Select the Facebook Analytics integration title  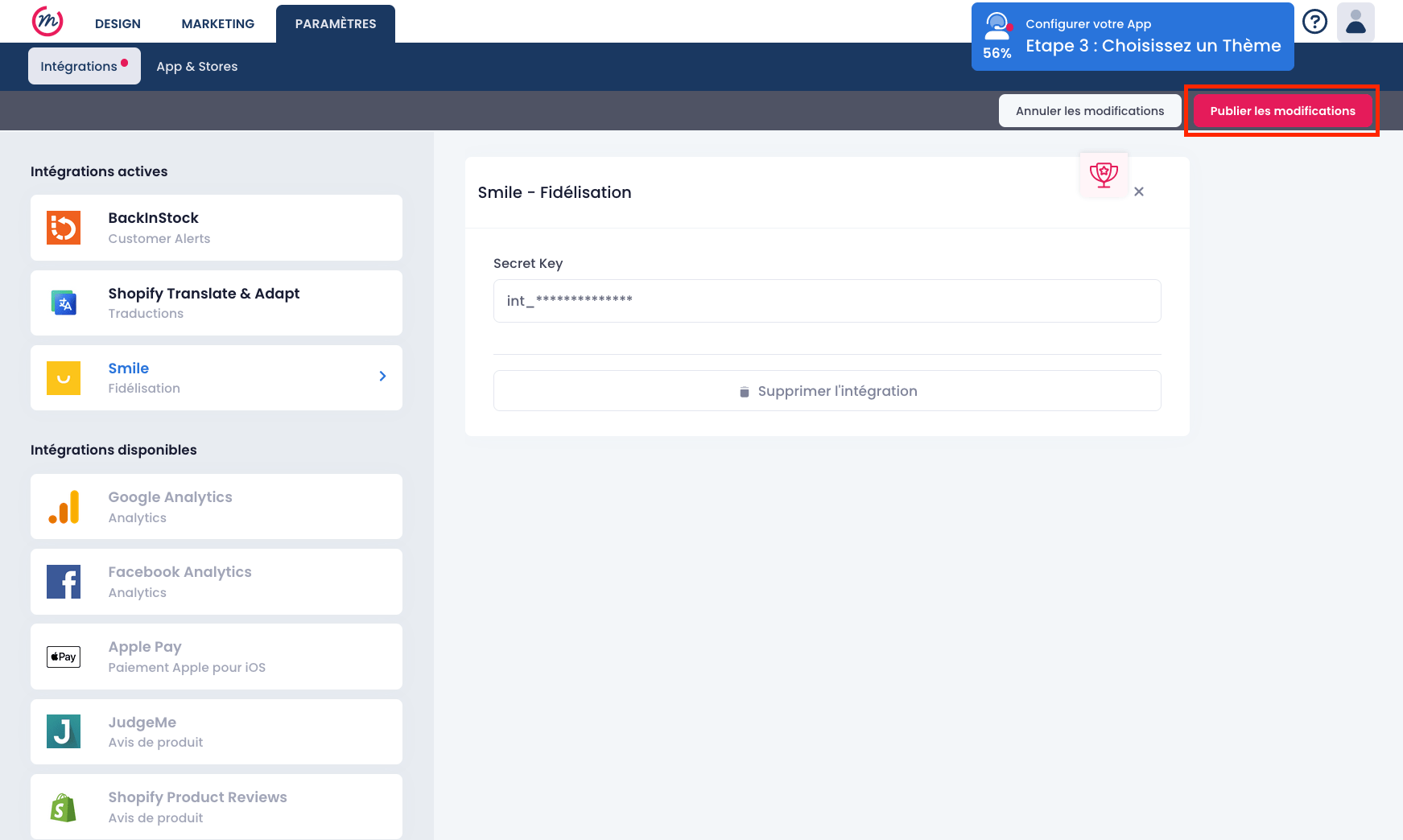[180, 572]
